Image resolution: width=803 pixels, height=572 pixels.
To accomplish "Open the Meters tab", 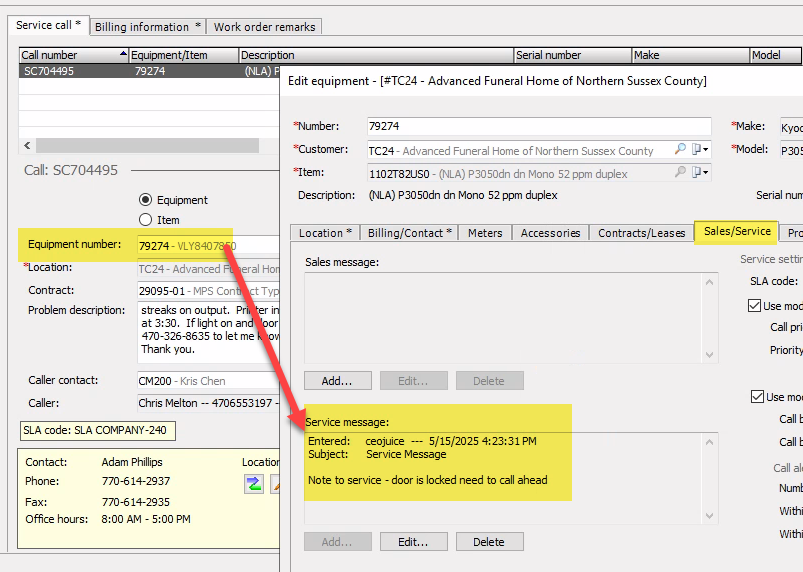I will pyautogui.click(x=485, y=233).
